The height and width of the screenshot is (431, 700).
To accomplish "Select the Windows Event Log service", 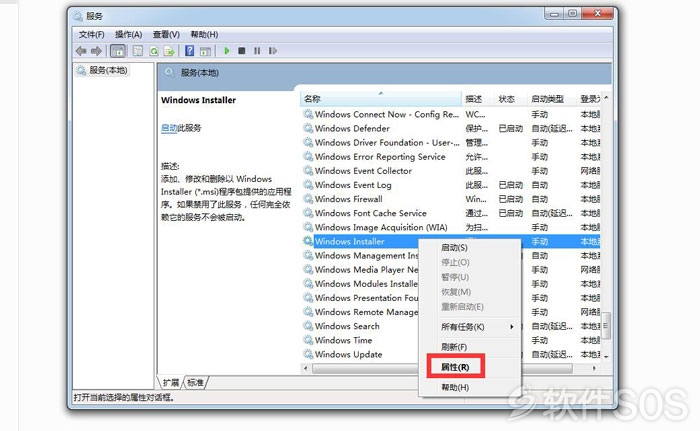I will click(x=451, y=185).
